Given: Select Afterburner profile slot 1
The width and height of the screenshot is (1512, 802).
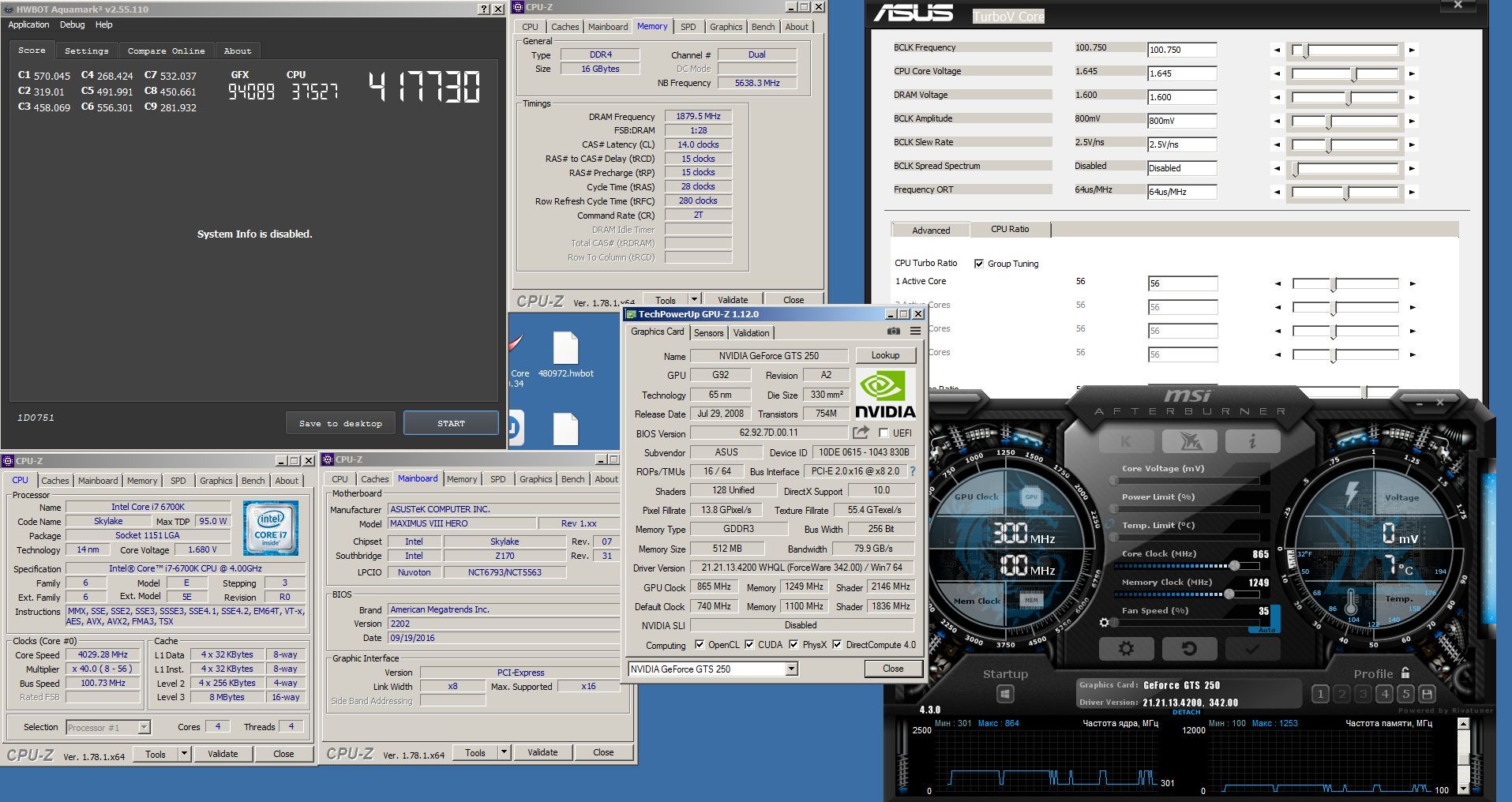Looking at the screenshot, I should coord(1320,694).
